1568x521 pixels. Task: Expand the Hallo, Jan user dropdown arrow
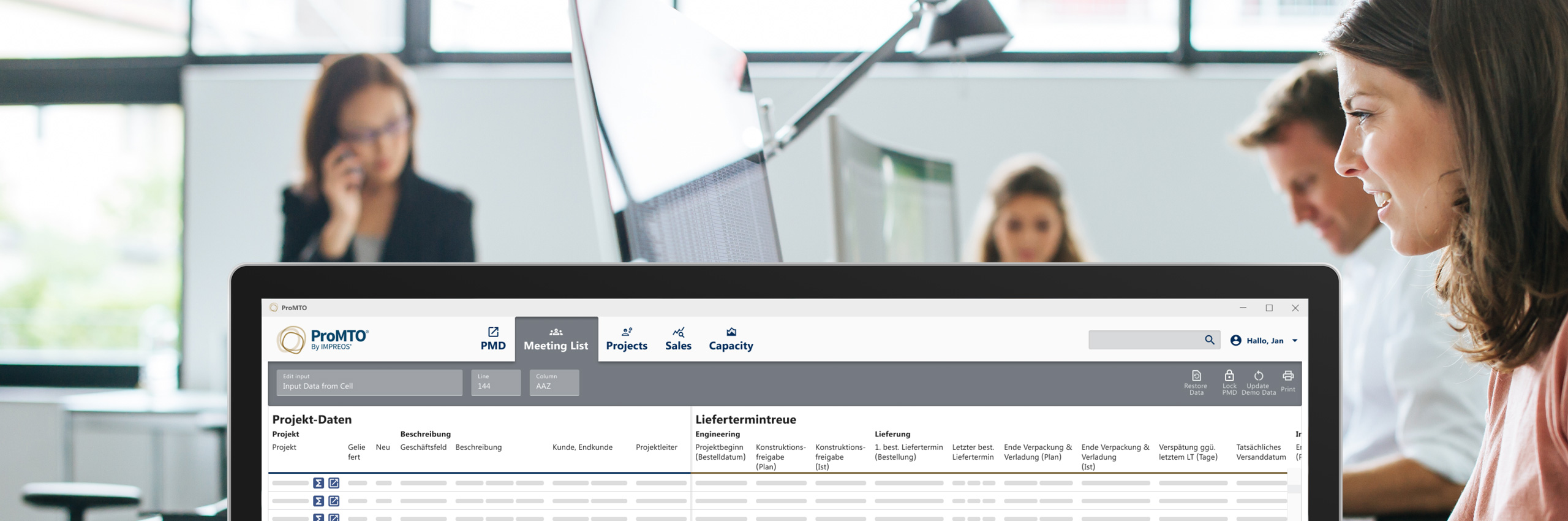click(x=1294, y=341)
